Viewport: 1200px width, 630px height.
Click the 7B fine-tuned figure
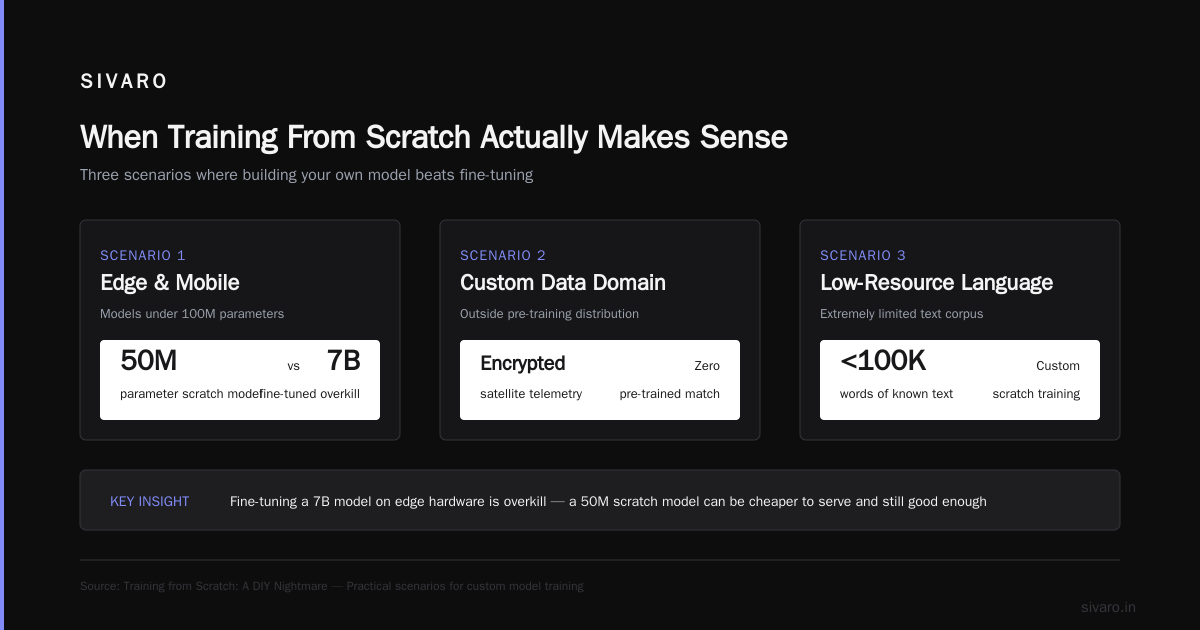click(x=343, y=361)
